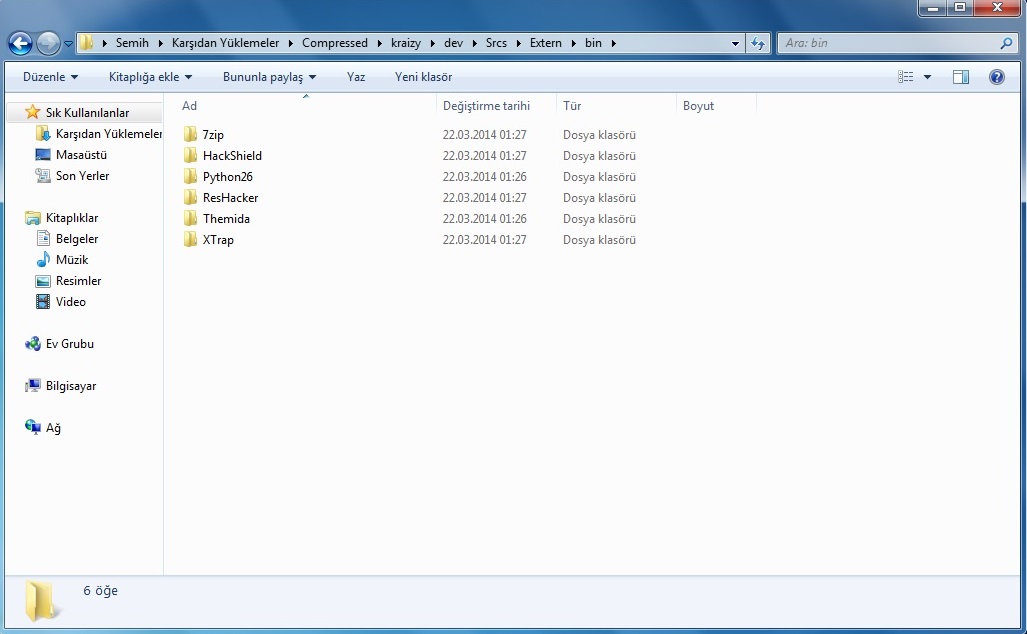Screen dimensions: 1027x634
Task: Open the recent pages dropdown arrow
Action: click(68, 44)
